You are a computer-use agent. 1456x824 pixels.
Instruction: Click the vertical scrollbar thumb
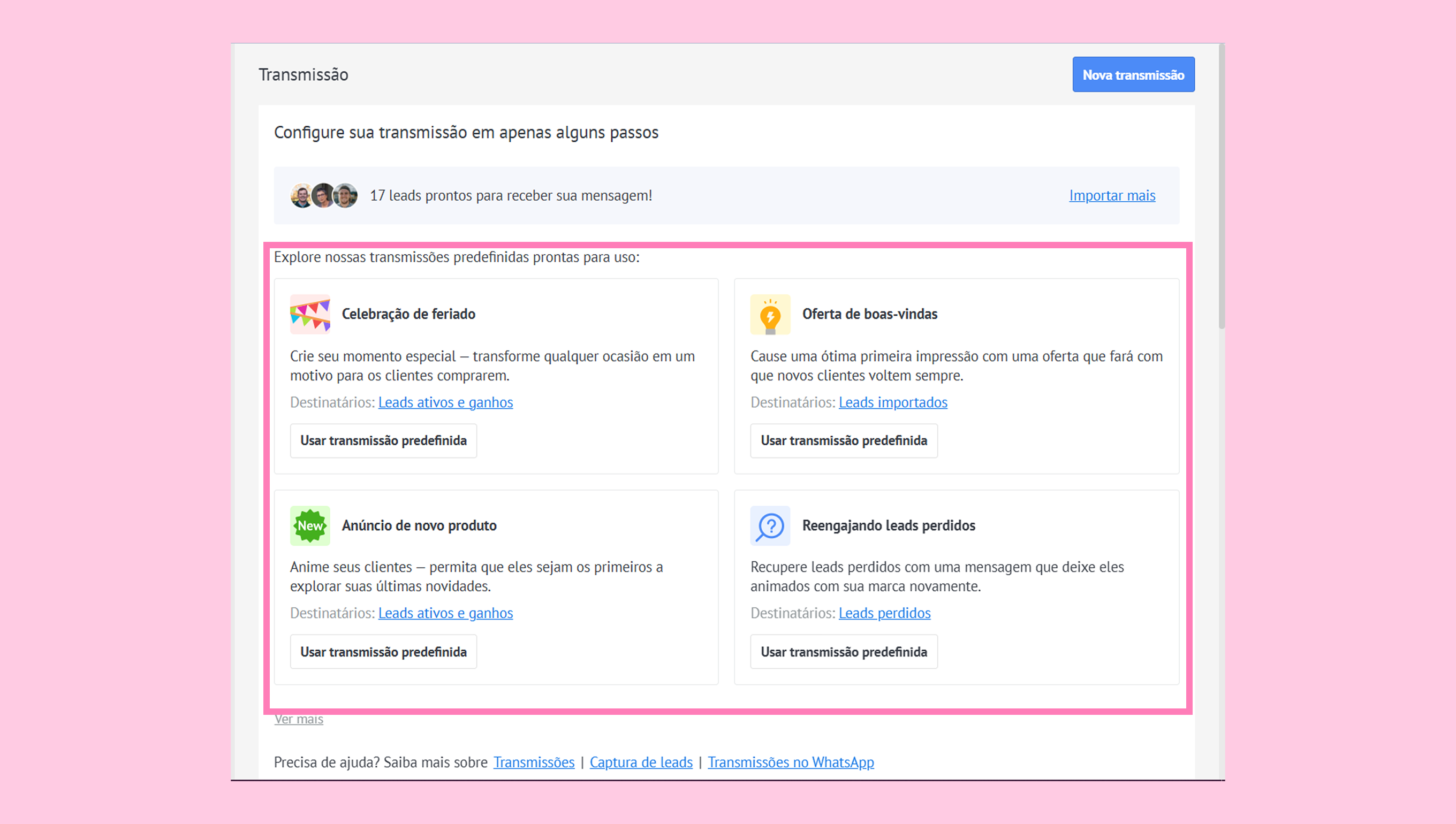pos(1222,187)
